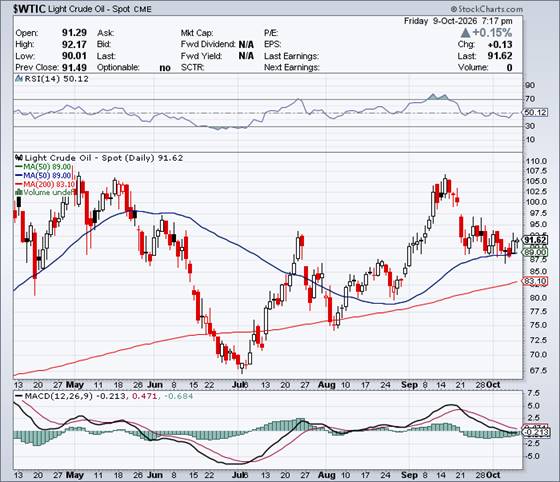Click the RSI indicator icon beside RSI(14)

(19, 79)
